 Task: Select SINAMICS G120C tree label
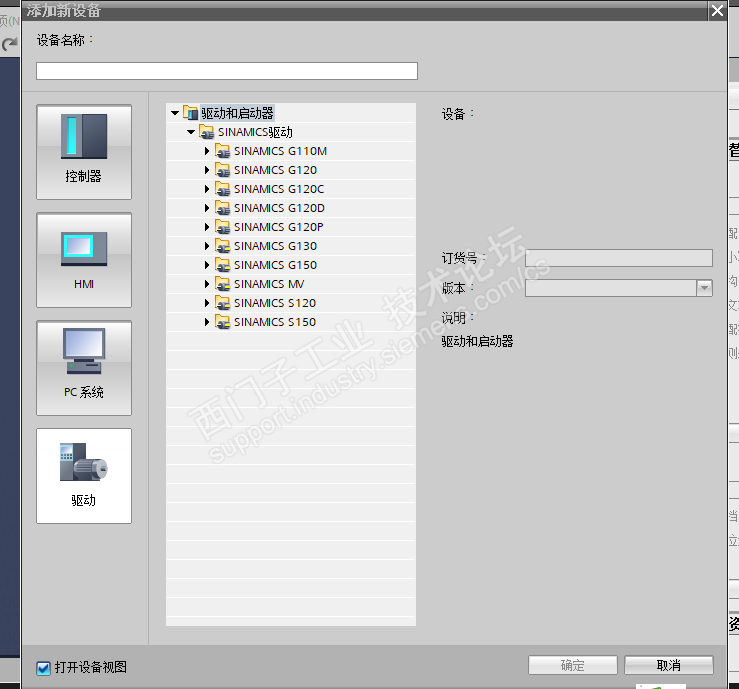click(x=279, y=189)
